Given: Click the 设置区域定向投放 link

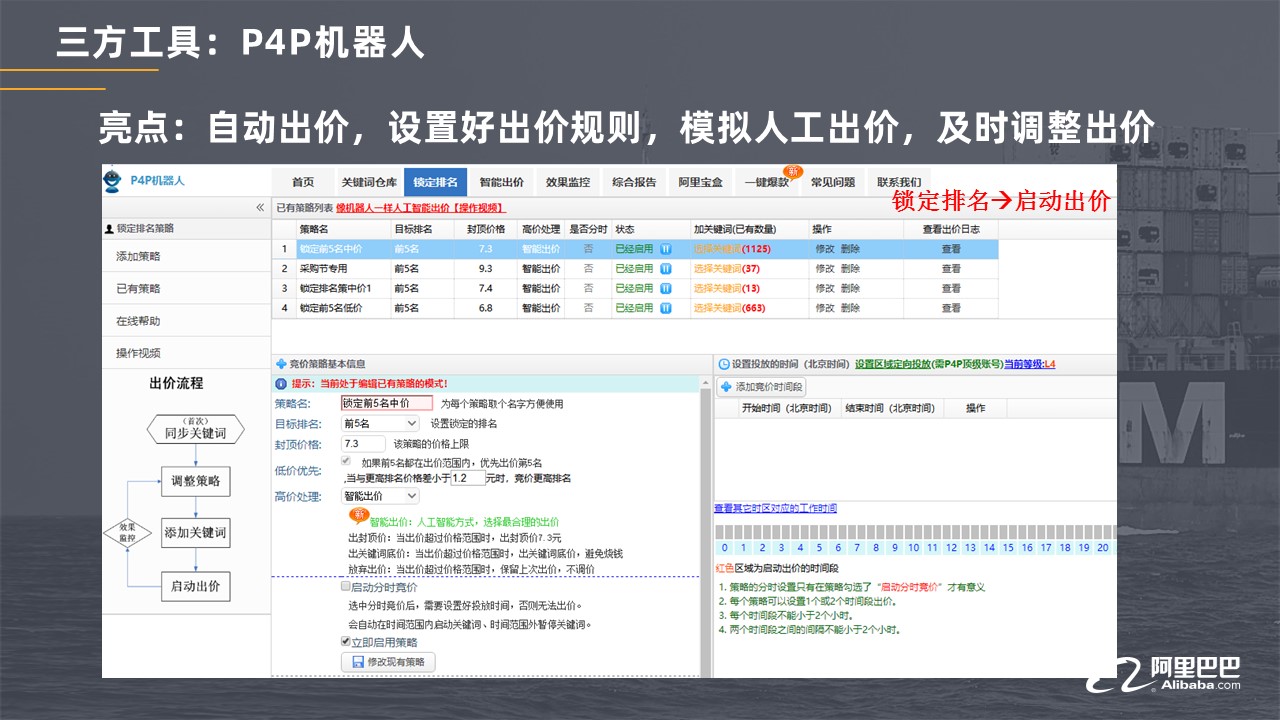Looking at the screenshot, I should click(893, 364).
